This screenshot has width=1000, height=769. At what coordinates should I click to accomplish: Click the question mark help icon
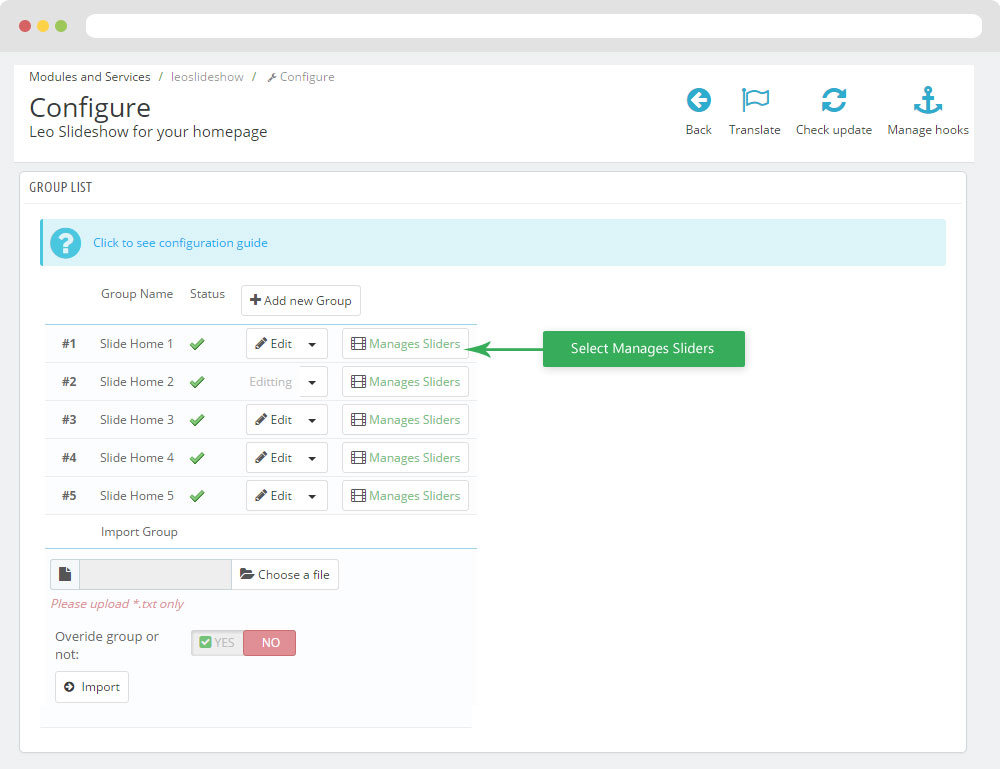coord(65,243)
